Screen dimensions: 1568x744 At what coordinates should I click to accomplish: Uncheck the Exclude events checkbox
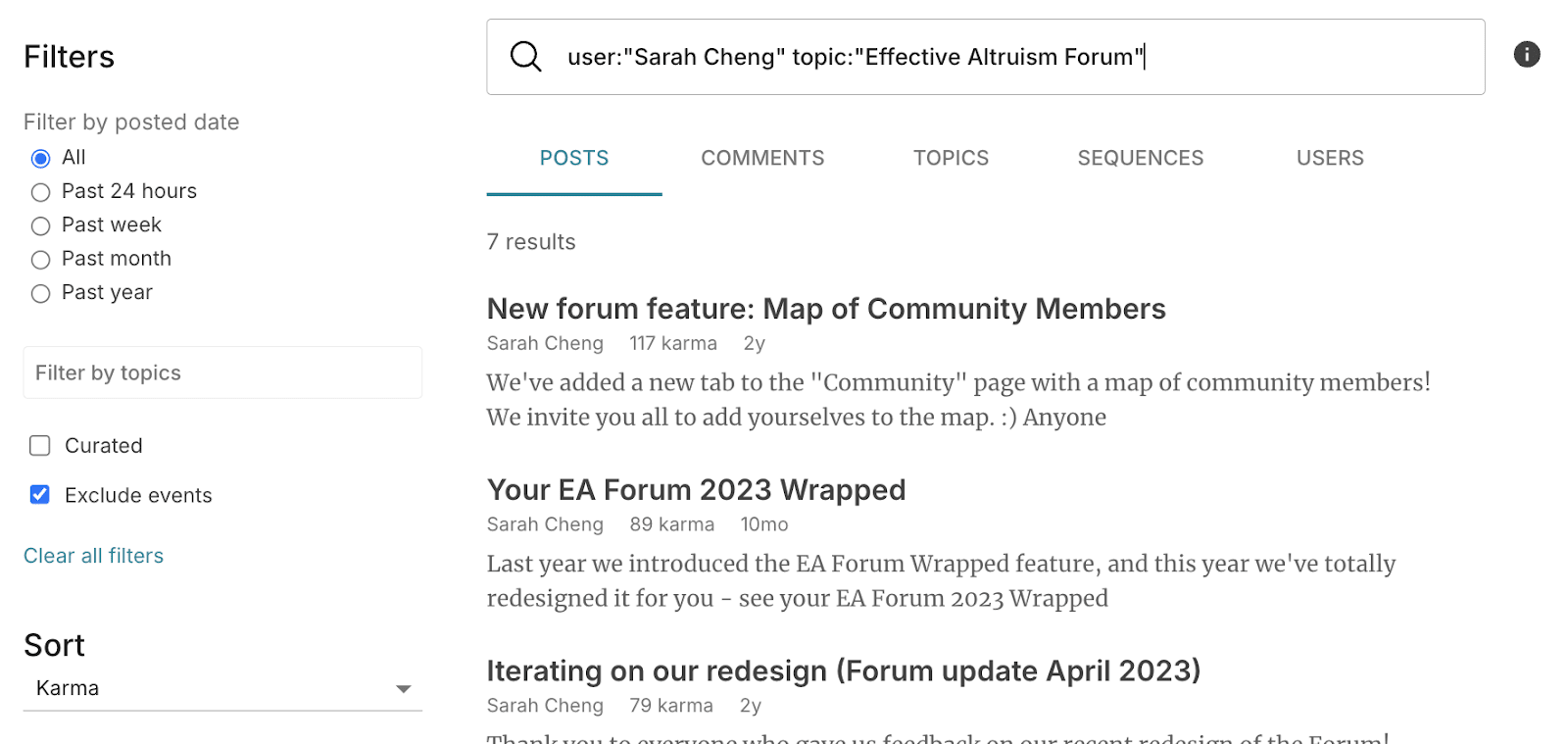40,495
